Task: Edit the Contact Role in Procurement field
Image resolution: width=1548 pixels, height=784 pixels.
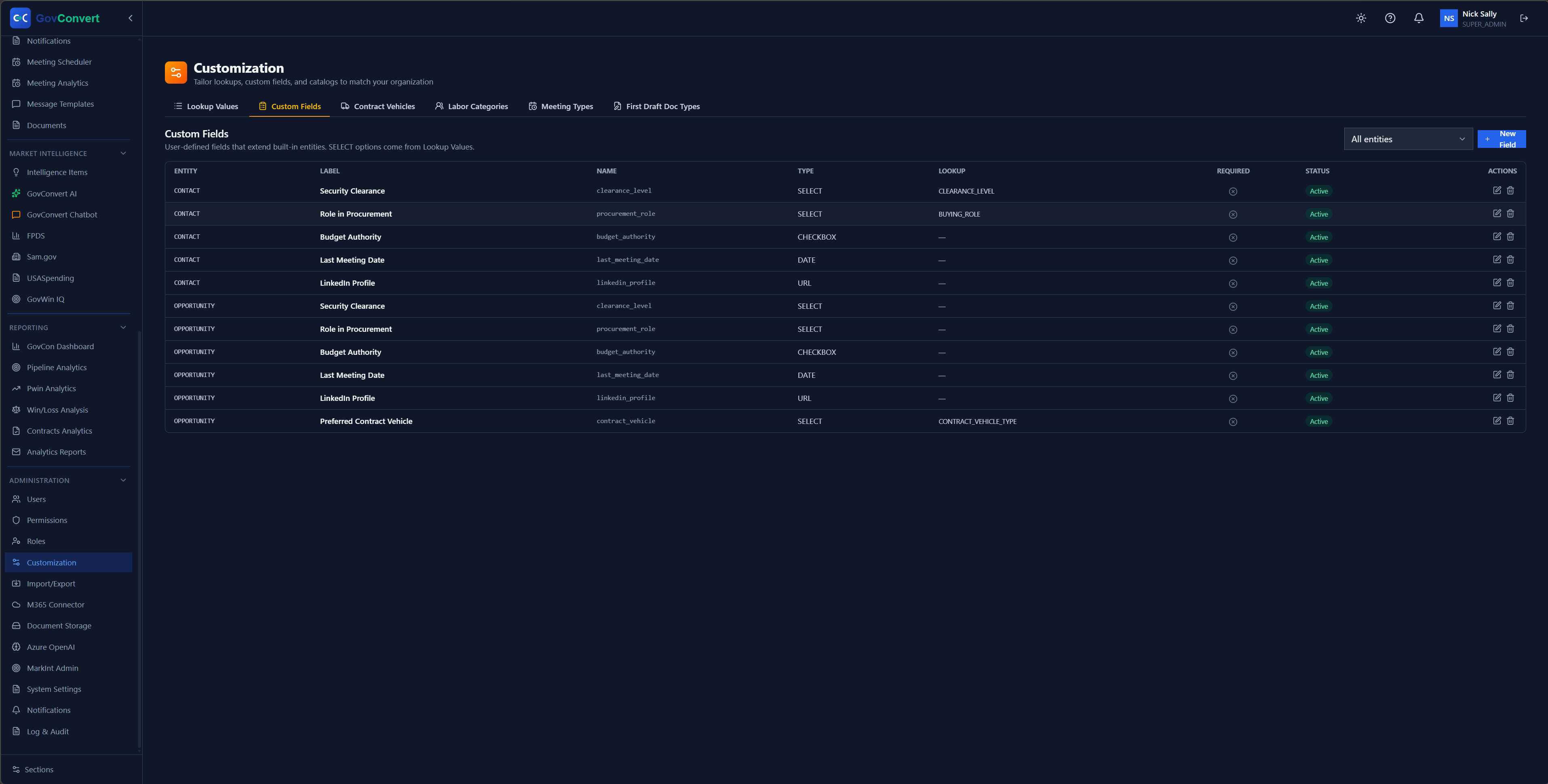Action: [1497, 213]
